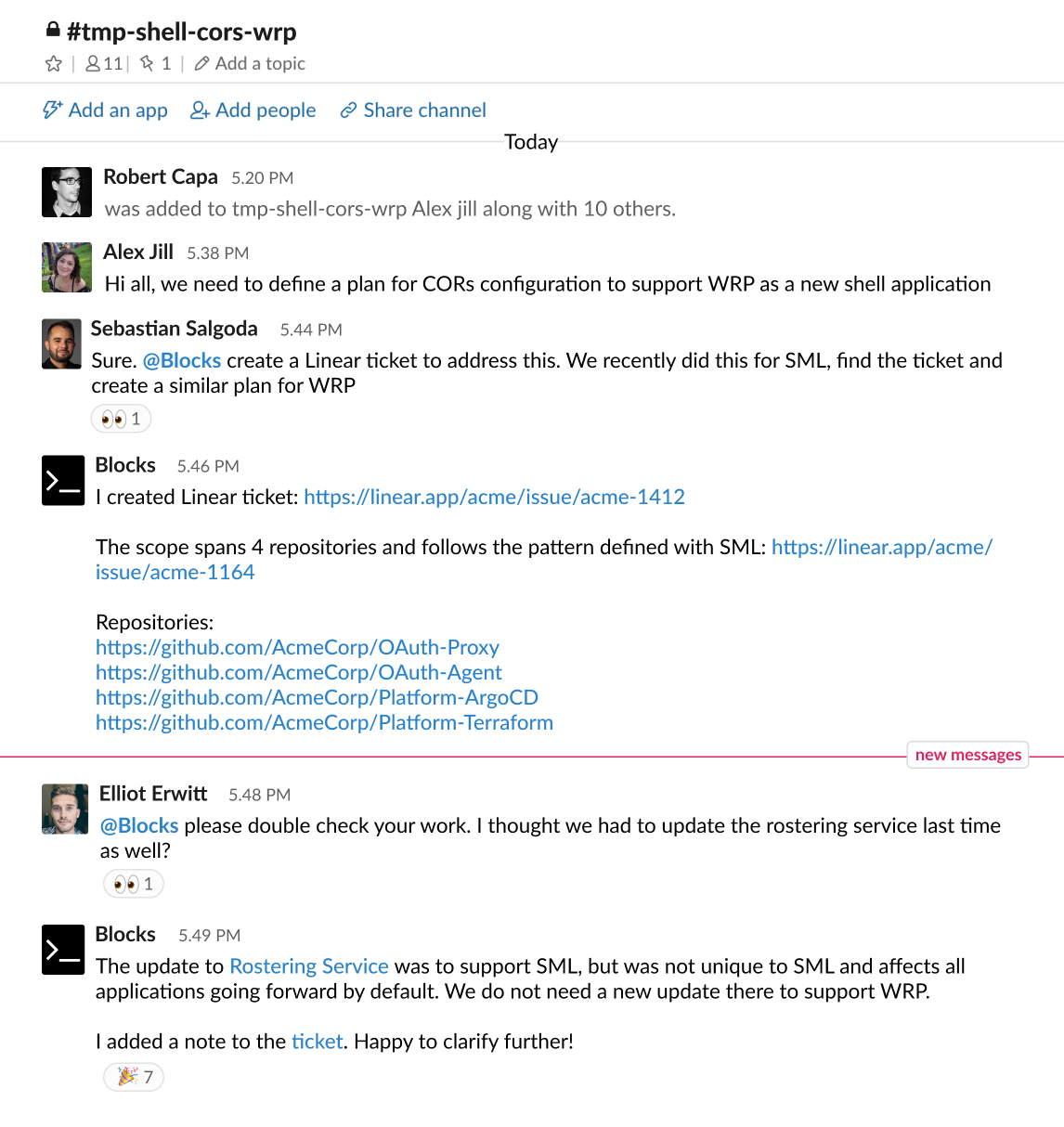
Task: Click the Add an app lightning icon
Action: tap(53, 110)
